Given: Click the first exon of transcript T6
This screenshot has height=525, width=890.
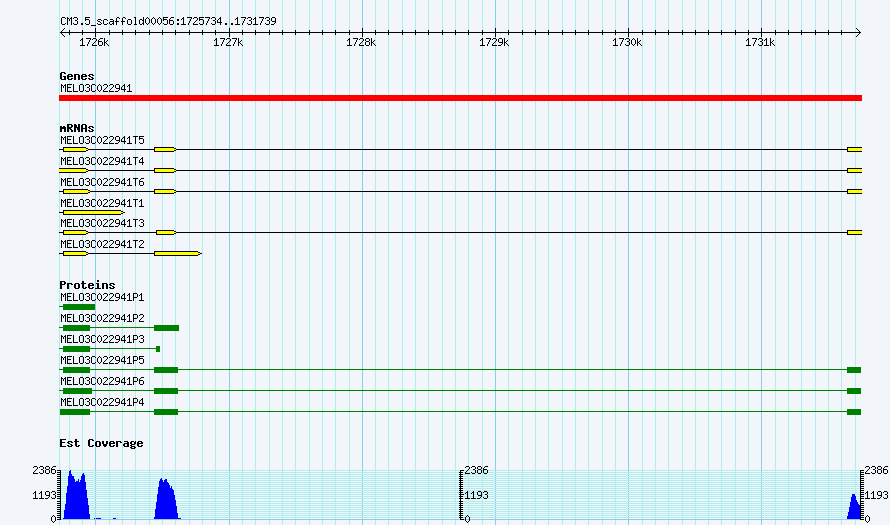Looking at the screenshot, I should click(x=76, y=191).
